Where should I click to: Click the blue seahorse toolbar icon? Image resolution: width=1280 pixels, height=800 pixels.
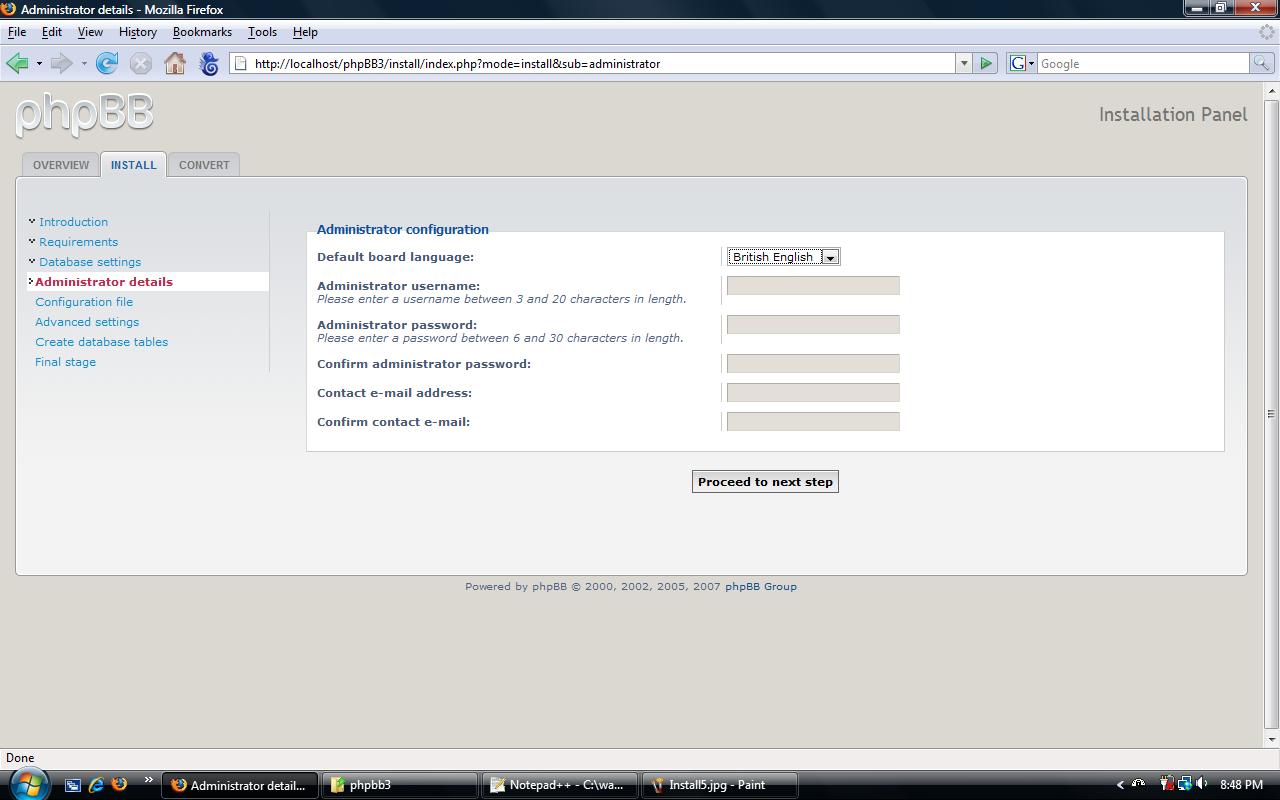(209, 64)
